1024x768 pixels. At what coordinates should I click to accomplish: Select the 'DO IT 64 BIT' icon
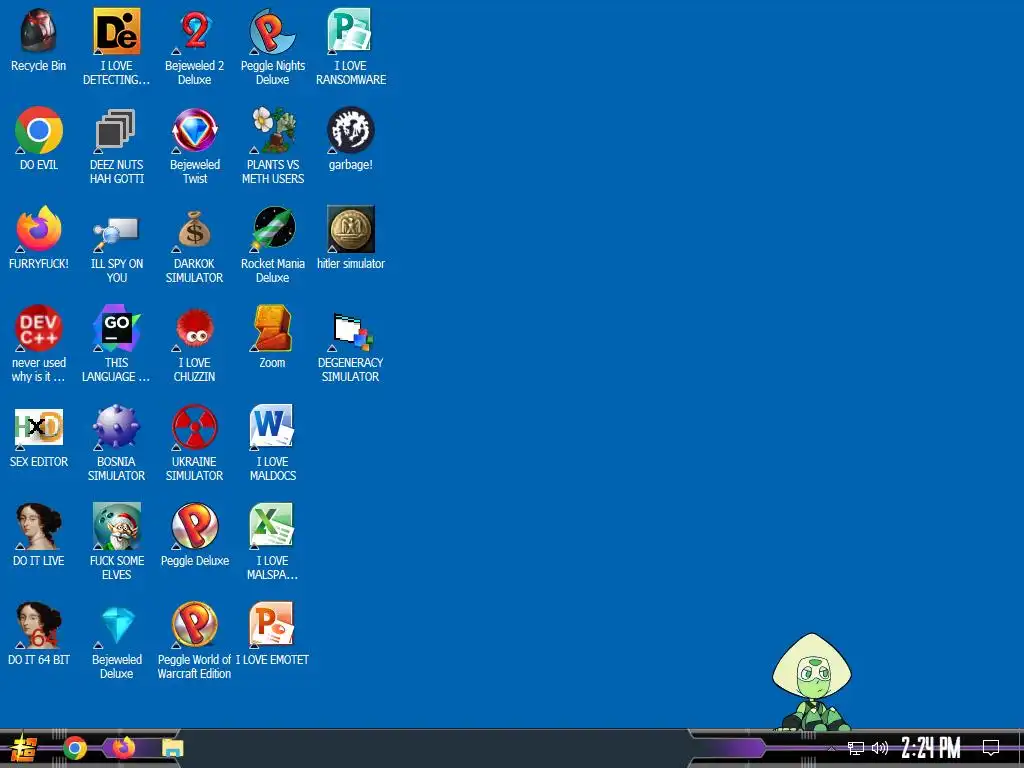(39, 626)
